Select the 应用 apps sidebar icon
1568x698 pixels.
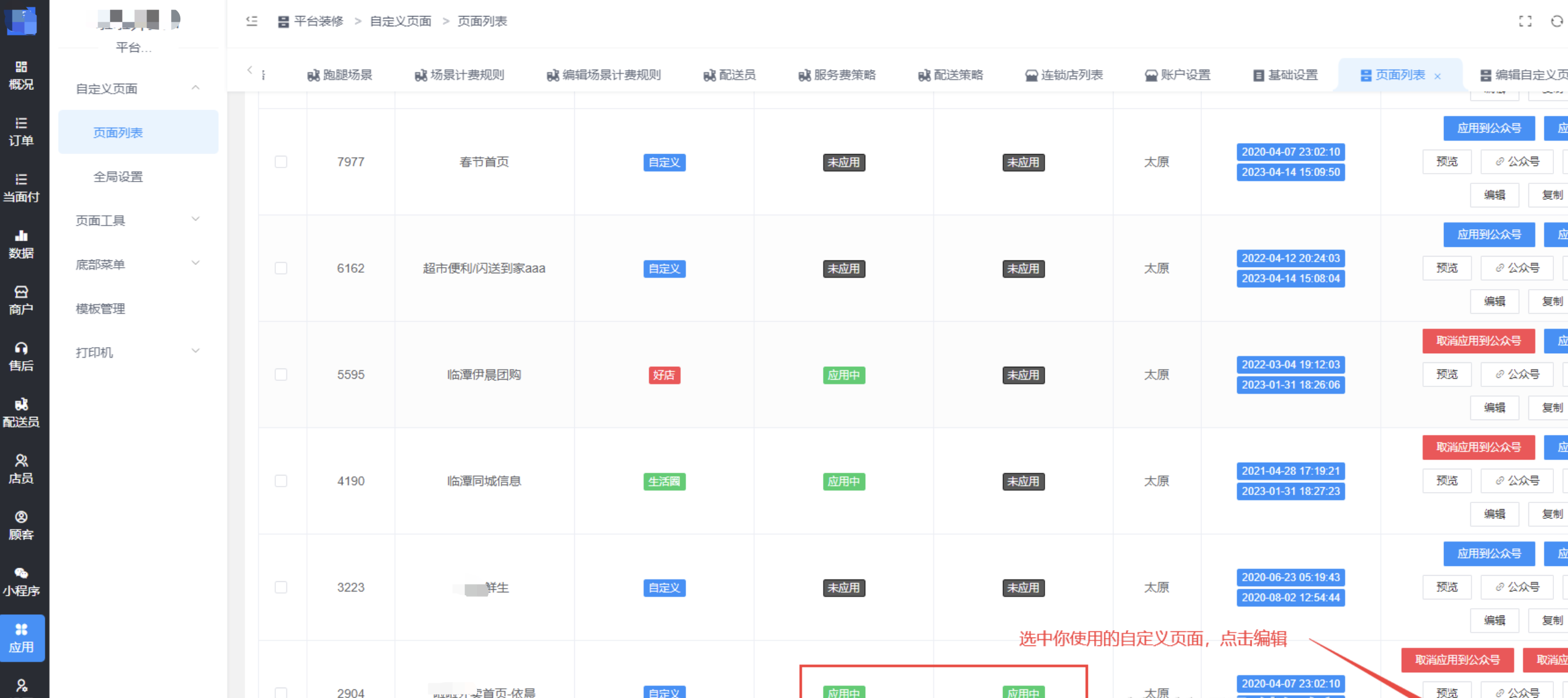22,637
